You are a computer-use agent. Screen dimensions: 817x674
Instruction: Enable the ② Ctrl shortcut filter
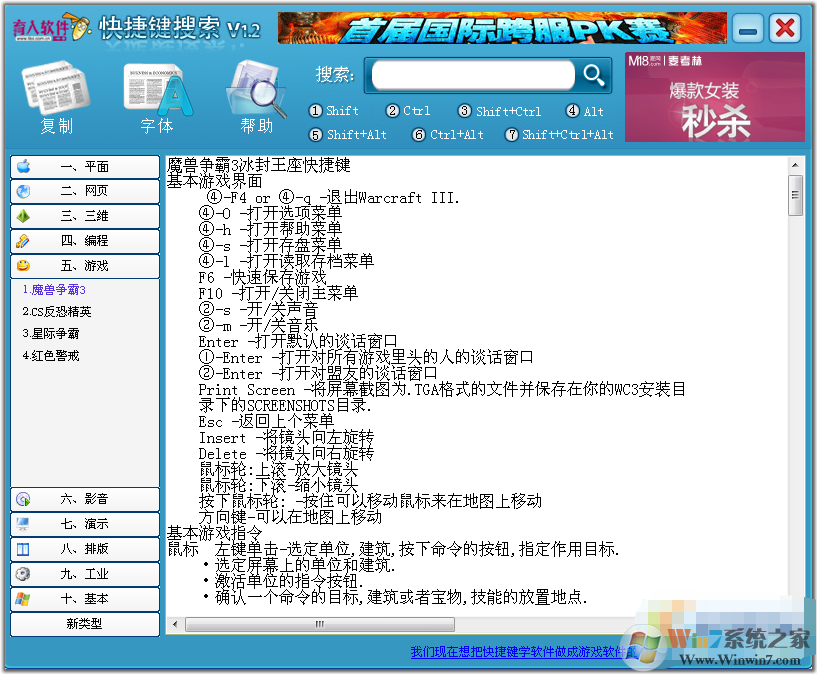click(x=407, y=112)
